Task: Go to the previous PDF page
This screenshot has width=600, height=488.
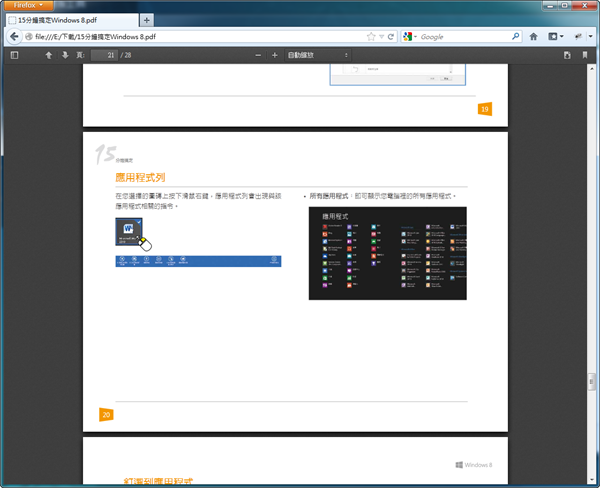Action: 49,55
